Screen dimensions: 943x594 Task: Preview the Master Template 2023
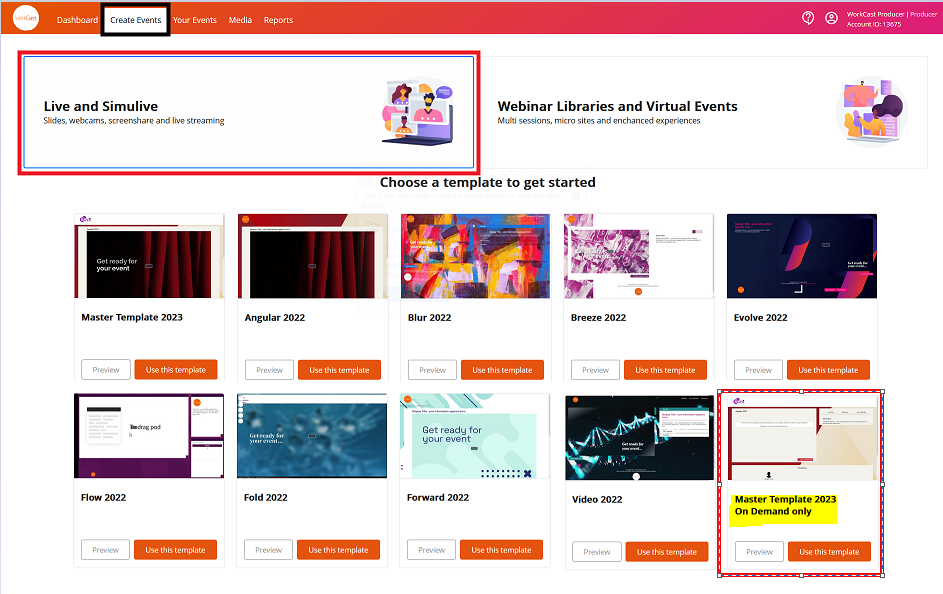pos(106,370)
